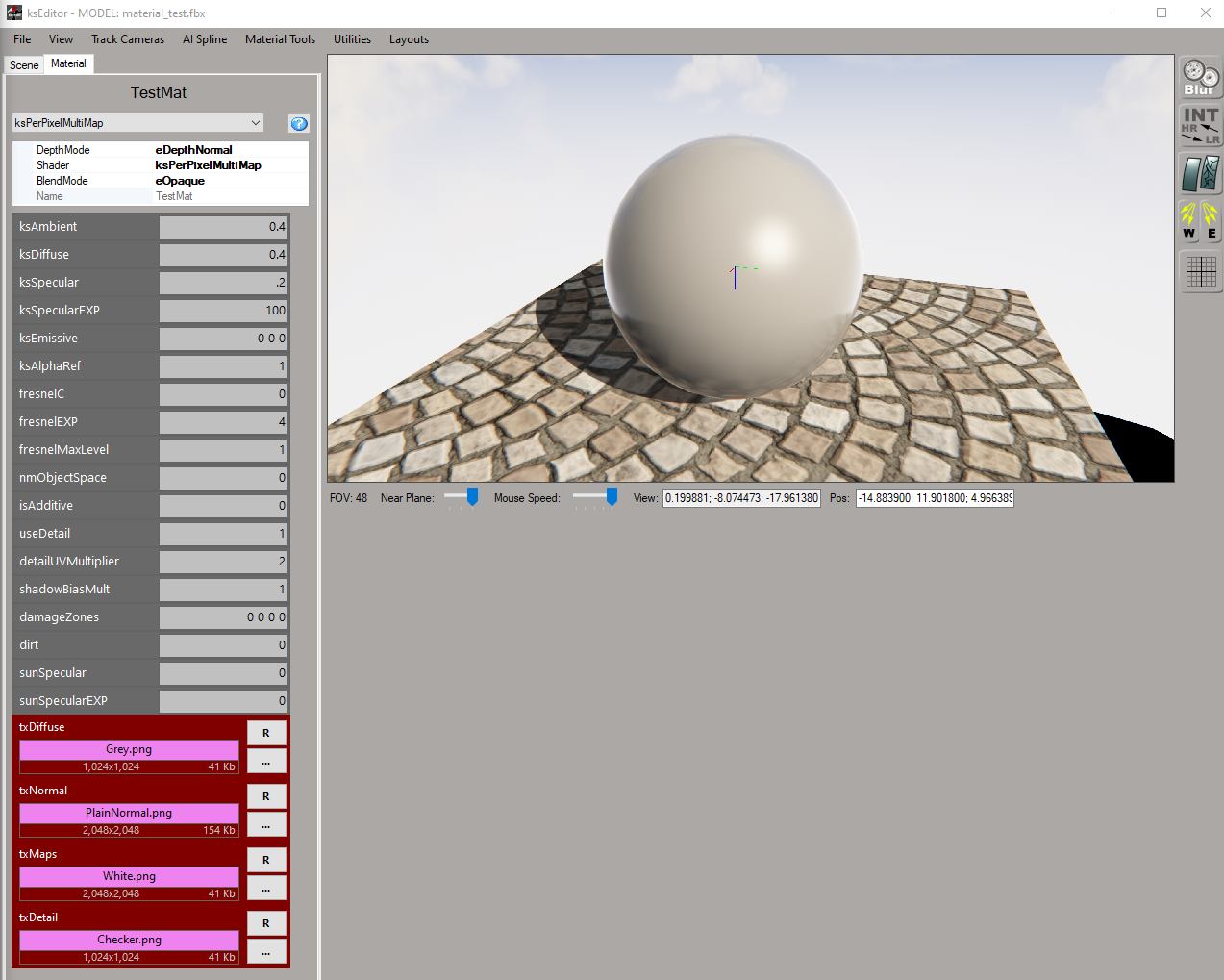Image resolution: width=1224 pixels, height=980 pixels.
Task: Click the W light direction icon
Action: (1189, 221)
